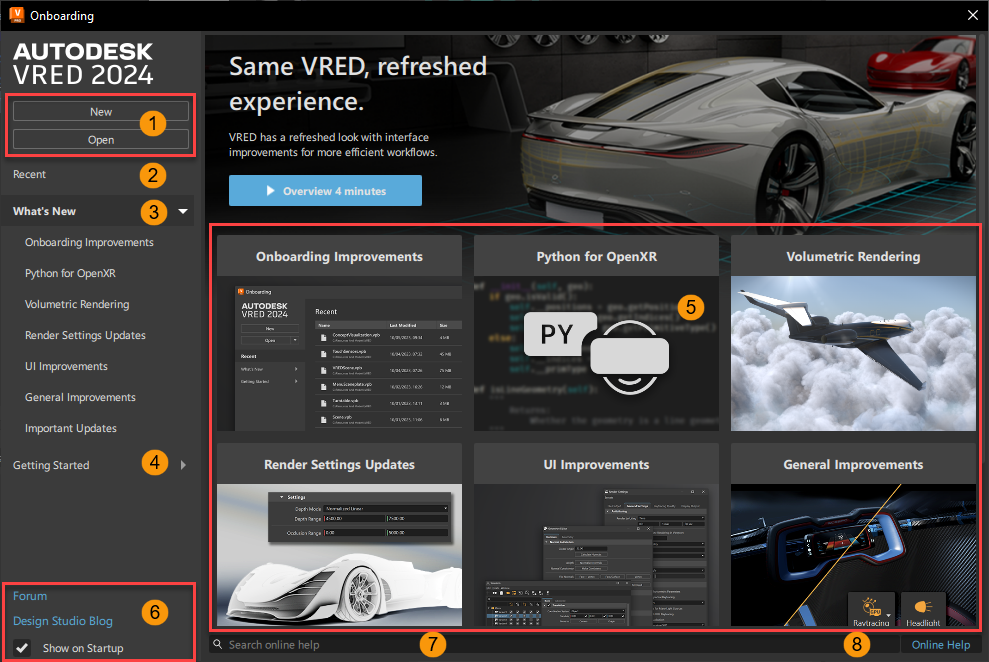This screenshot has width=989, height=662.
Task: Click the Python for OpenXR card title
Action: 597,256
